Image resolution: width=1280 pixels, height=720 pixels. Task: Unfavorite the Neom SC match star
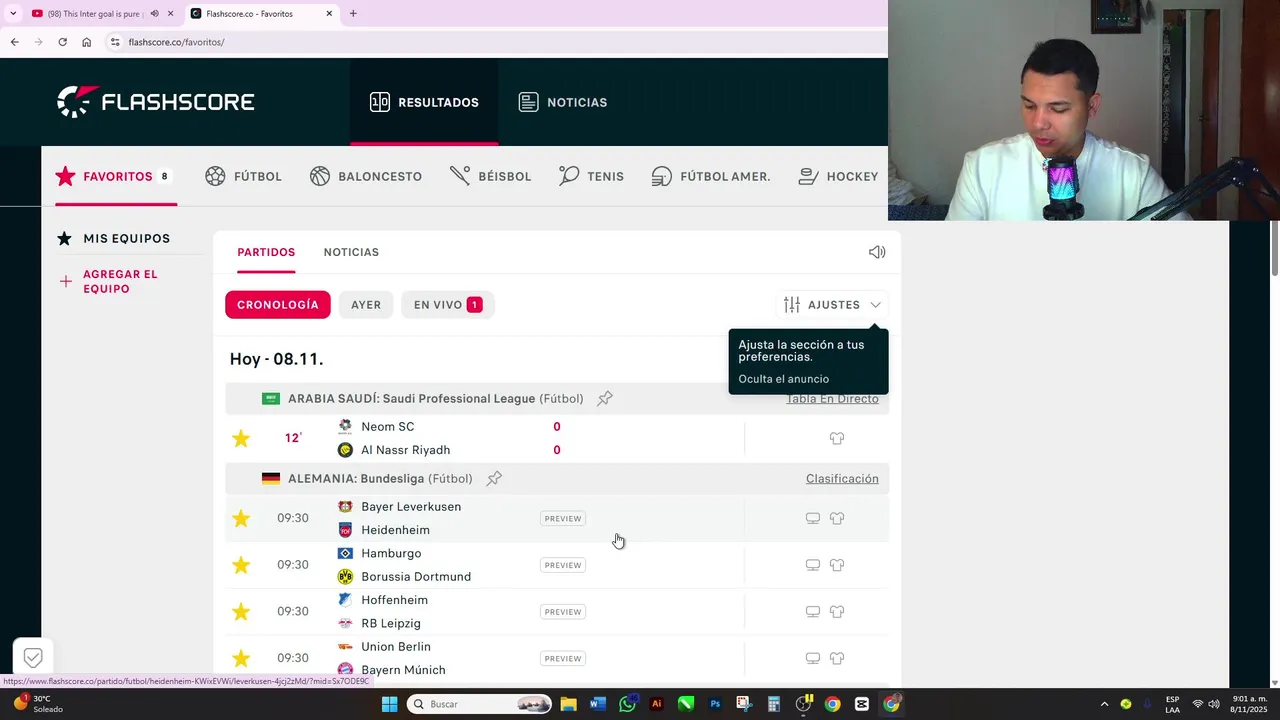[241, 438]
